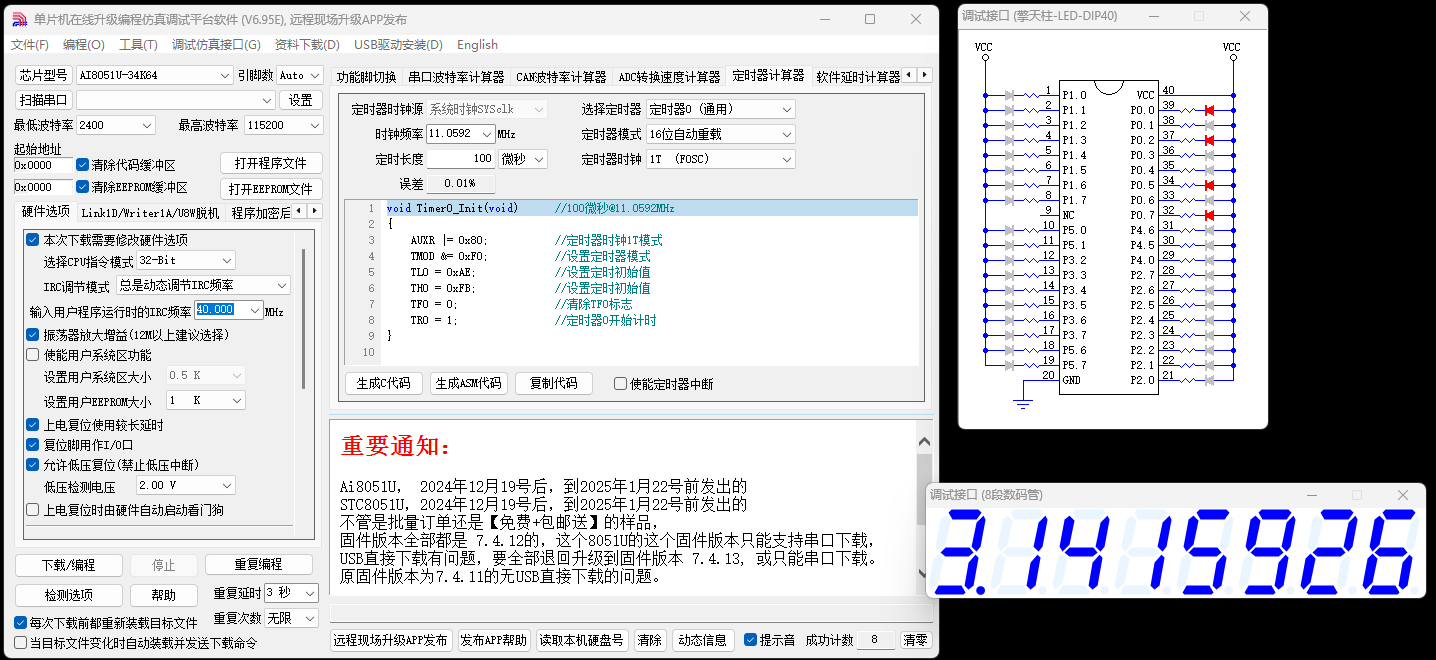Click the red LED on pin P0.0

(x=1209, y=110)
